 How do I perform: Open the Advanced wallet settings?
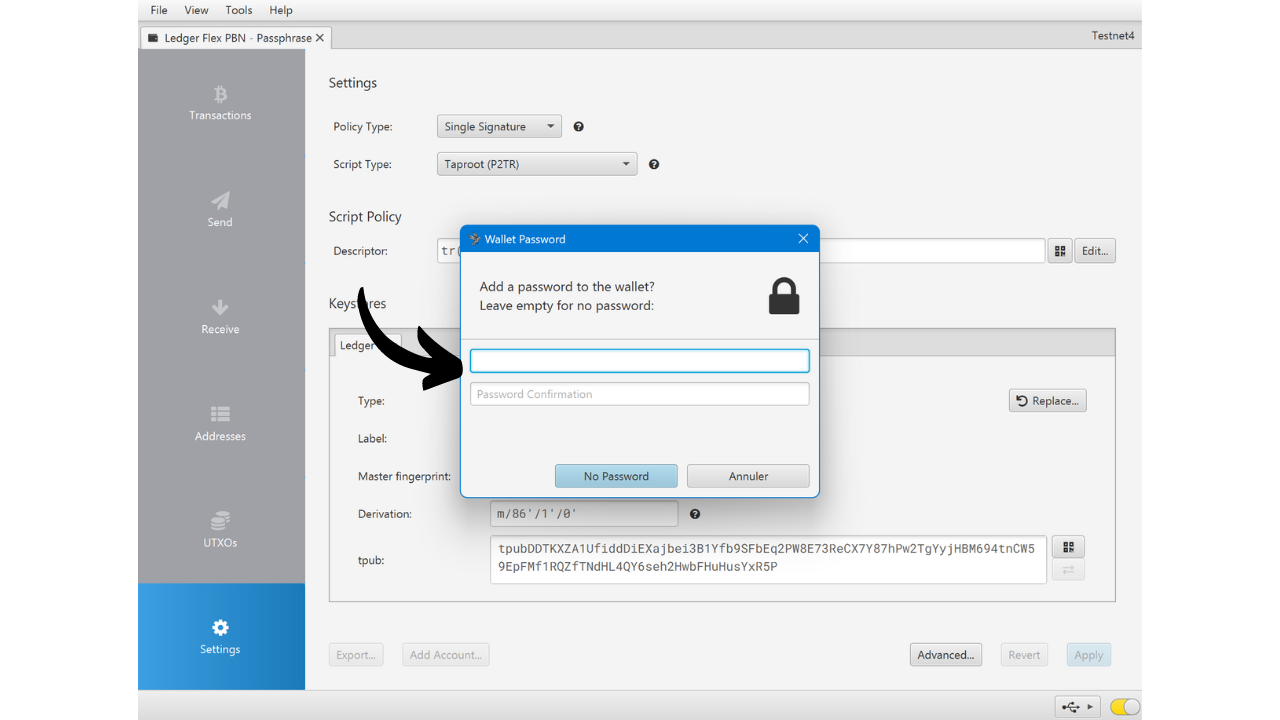click(945, 654)
